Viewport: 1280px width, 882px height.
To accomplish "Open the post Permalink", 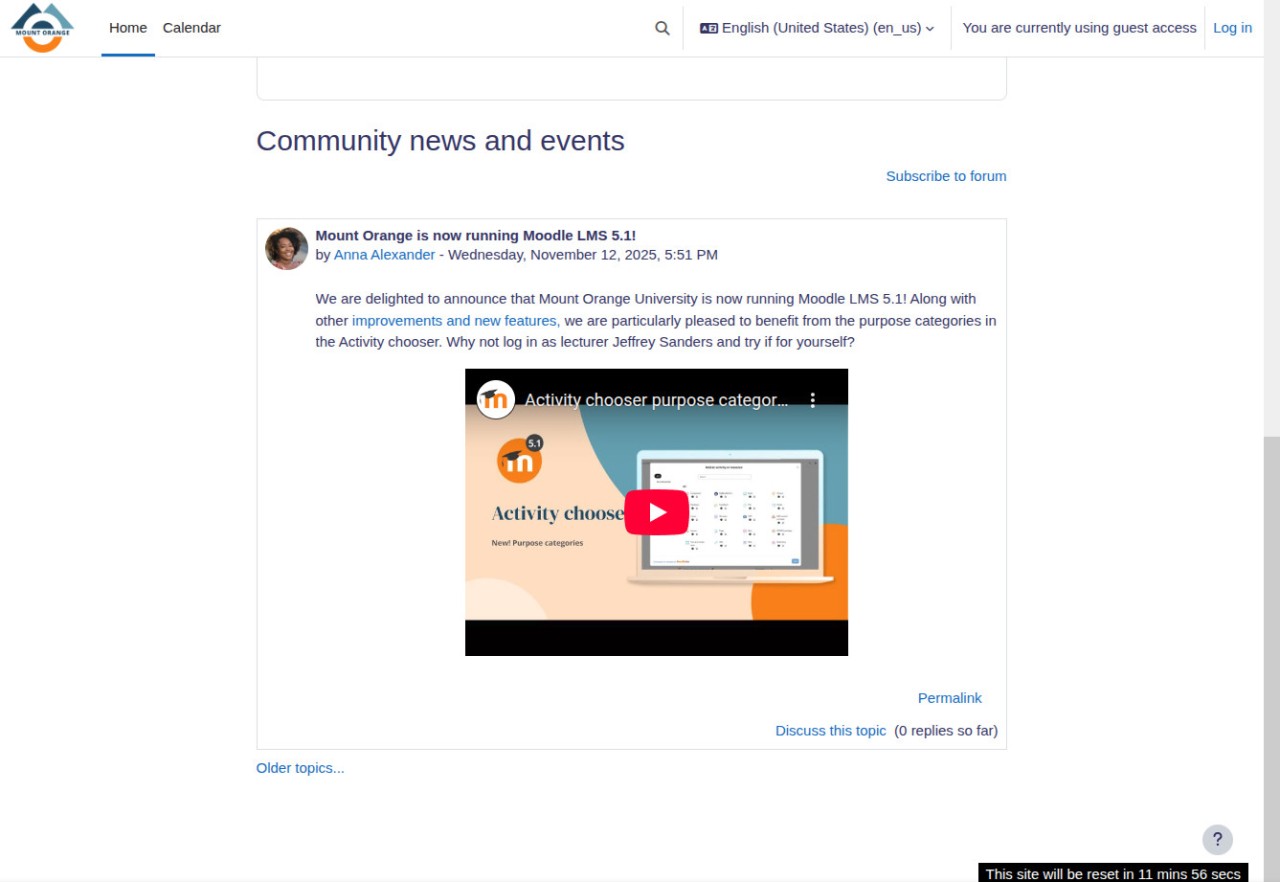I will point(949,698).
